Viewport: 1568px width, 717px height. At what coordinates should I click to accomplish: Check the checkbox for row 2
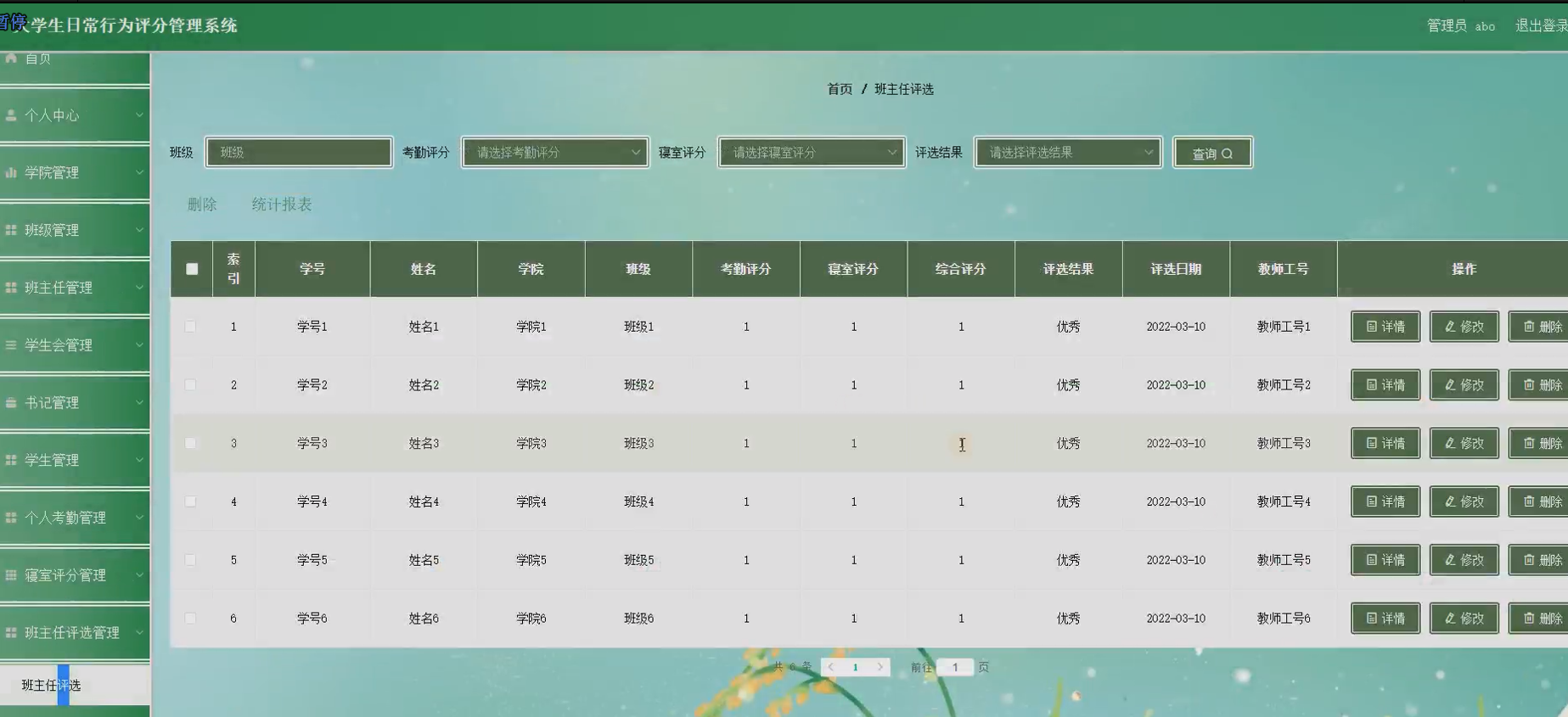click(x=190, y=385)
